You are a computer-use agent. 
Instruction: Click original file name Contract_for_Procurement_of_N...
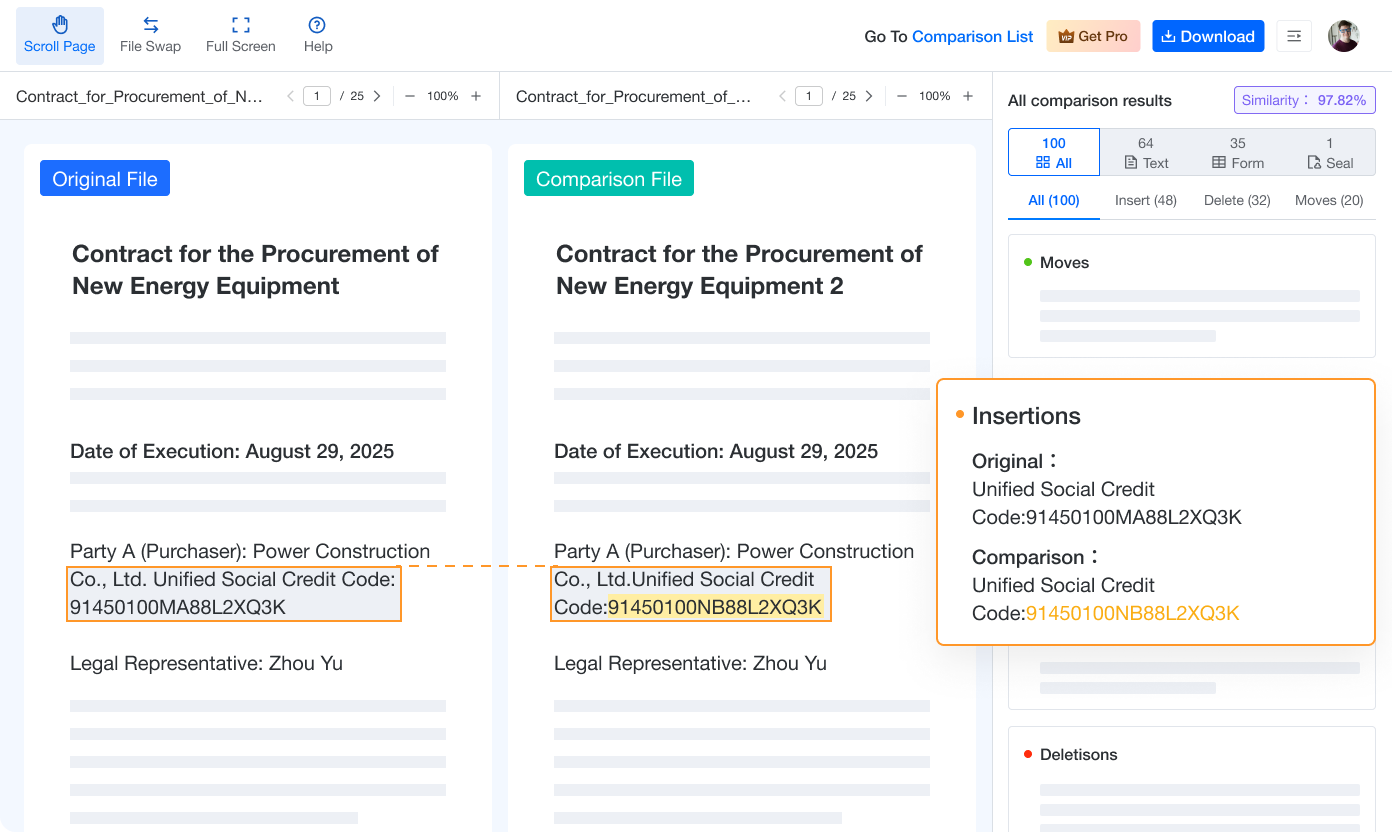[140, 96]
